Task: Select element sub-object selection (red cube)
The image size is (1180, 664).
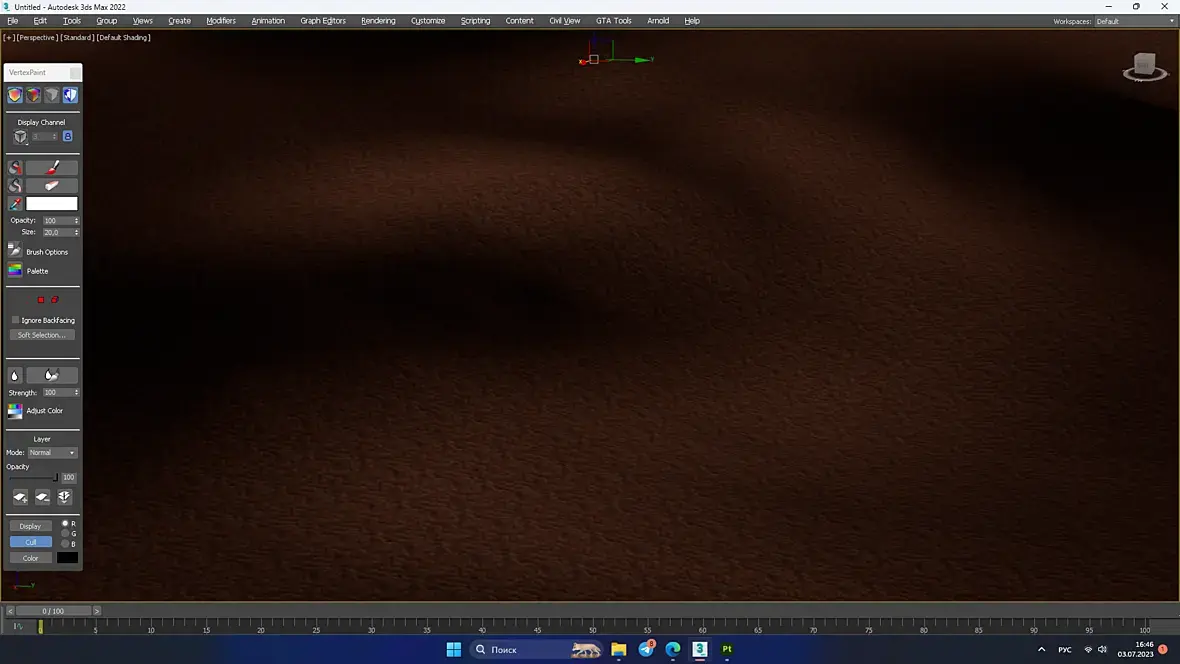Action: click(54, 300)
